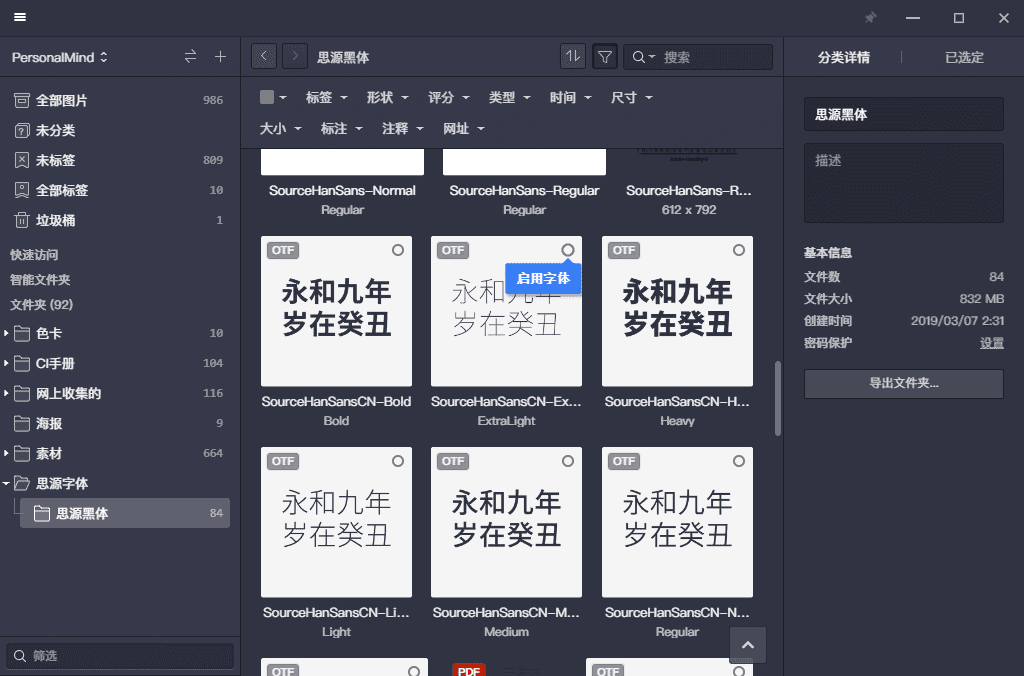Click the scroll-to-top arrow button
The height and width of the screenshot is (676, 1024).
tap(748, 645)
